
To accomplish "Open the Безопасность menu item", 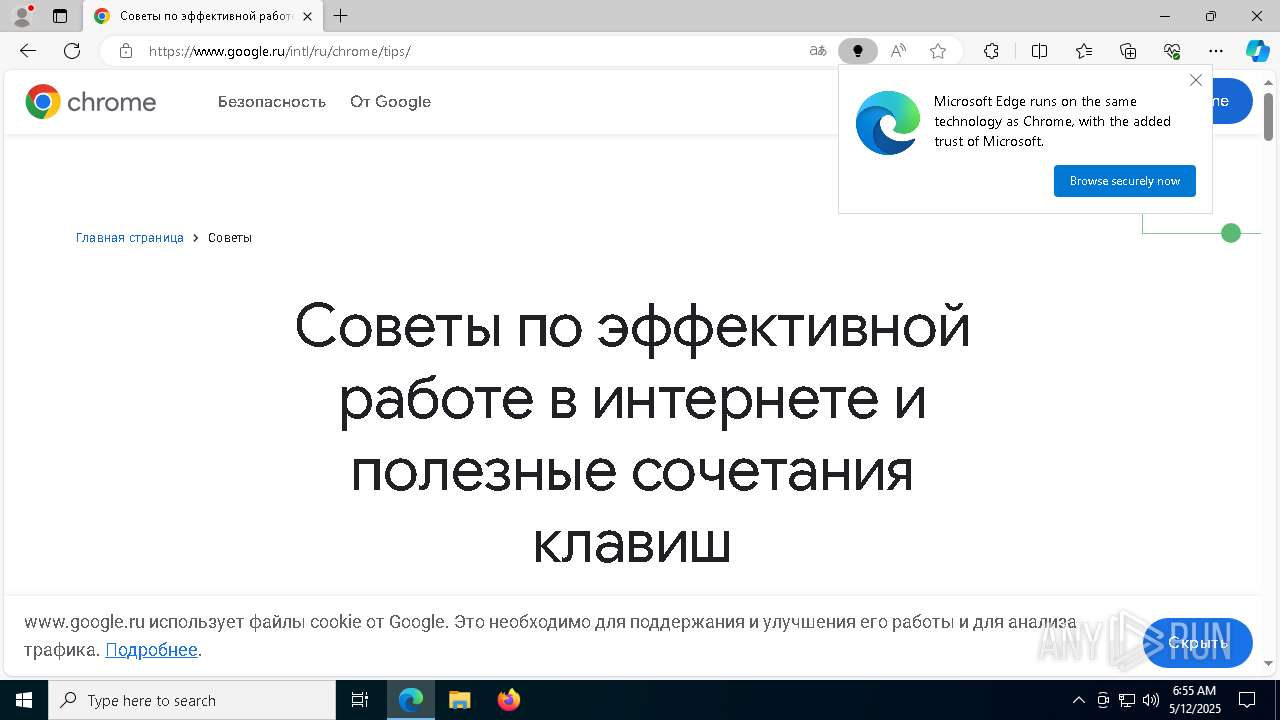I will pos(272,102).
